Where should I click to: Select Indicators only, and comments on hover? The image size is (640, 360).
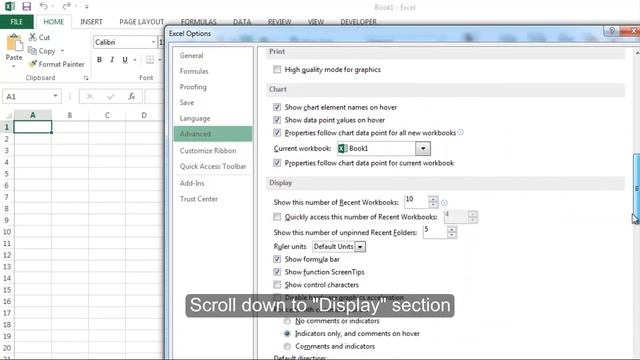point(287,334)
